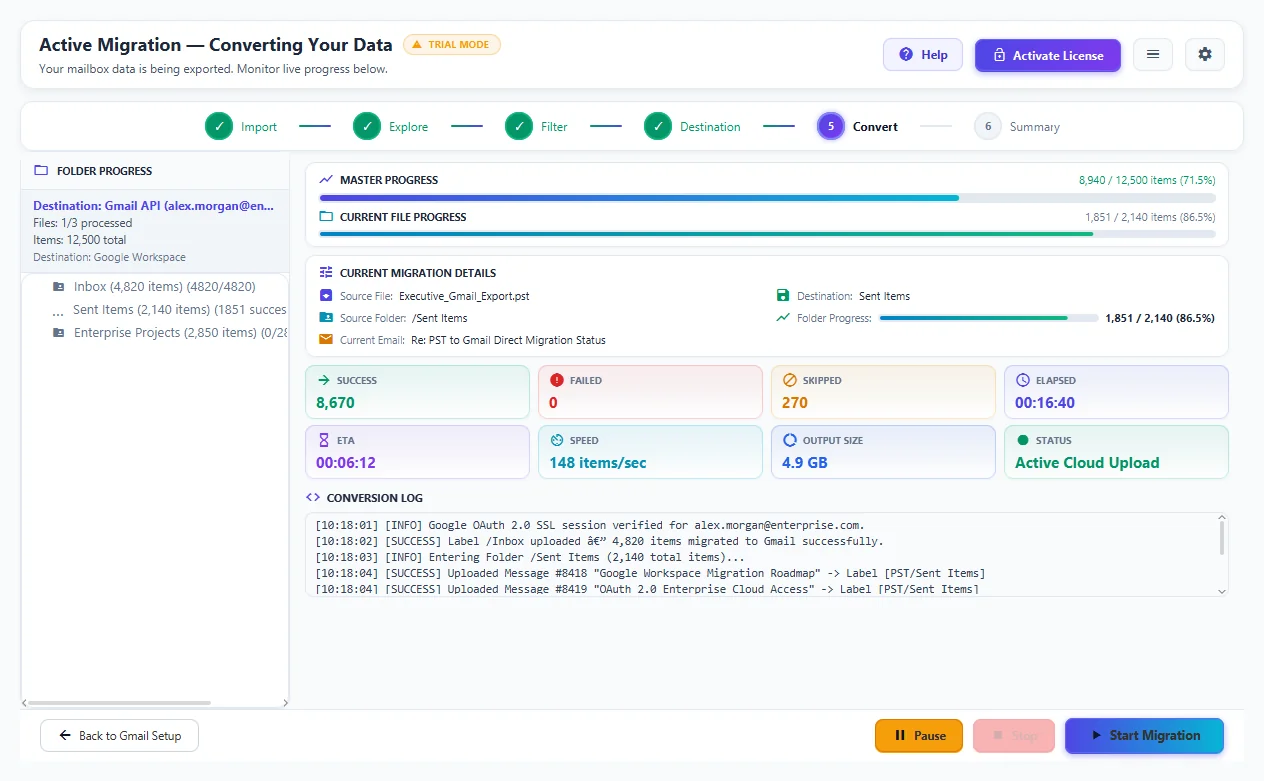1264x781 pixels.
Task: Go to the Explore step
Action: 390,127
